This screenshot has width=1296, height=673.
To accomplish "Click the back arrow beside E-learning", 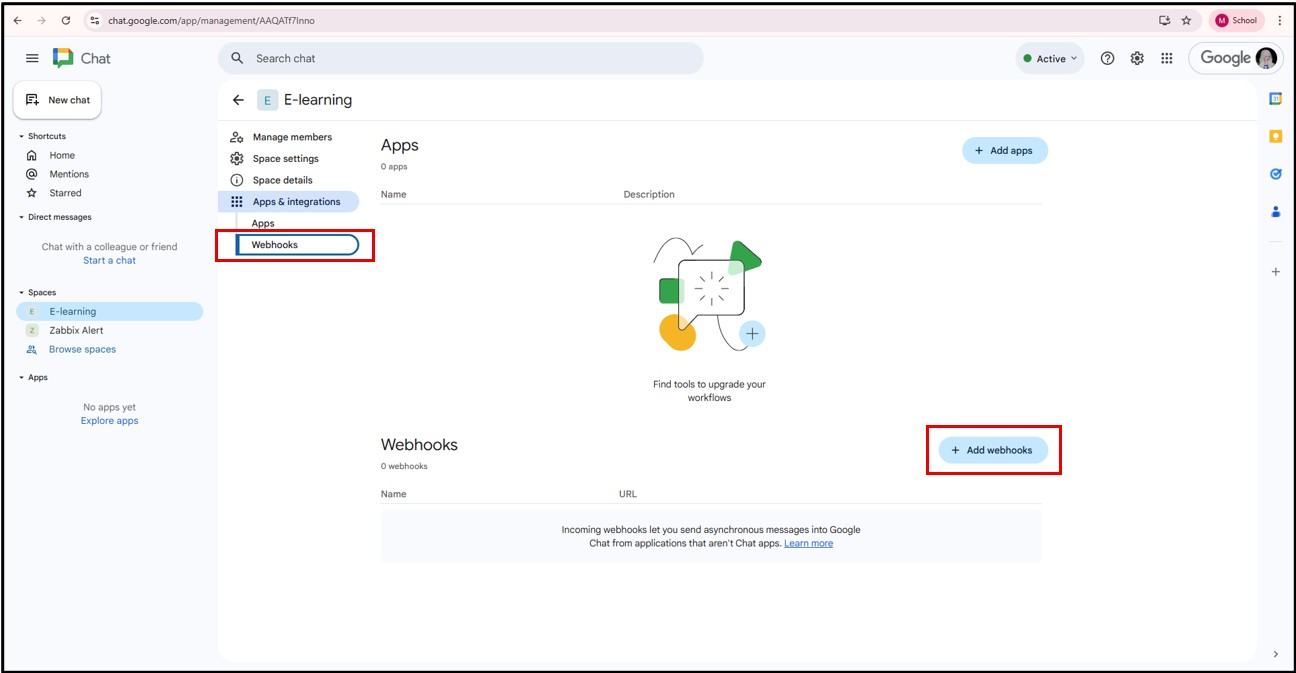I will 238,100.
